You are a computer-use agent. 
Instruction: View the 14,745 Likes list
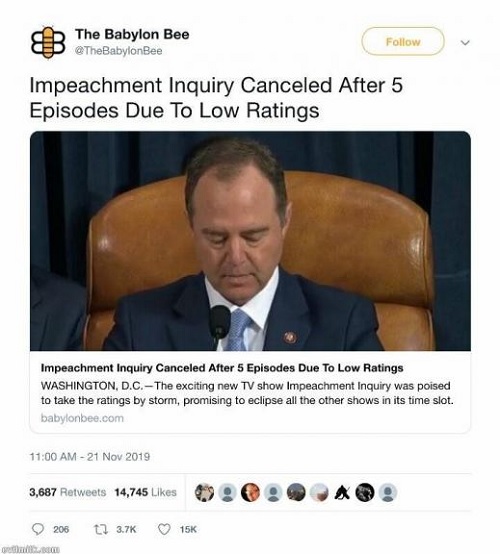[145, 492]
